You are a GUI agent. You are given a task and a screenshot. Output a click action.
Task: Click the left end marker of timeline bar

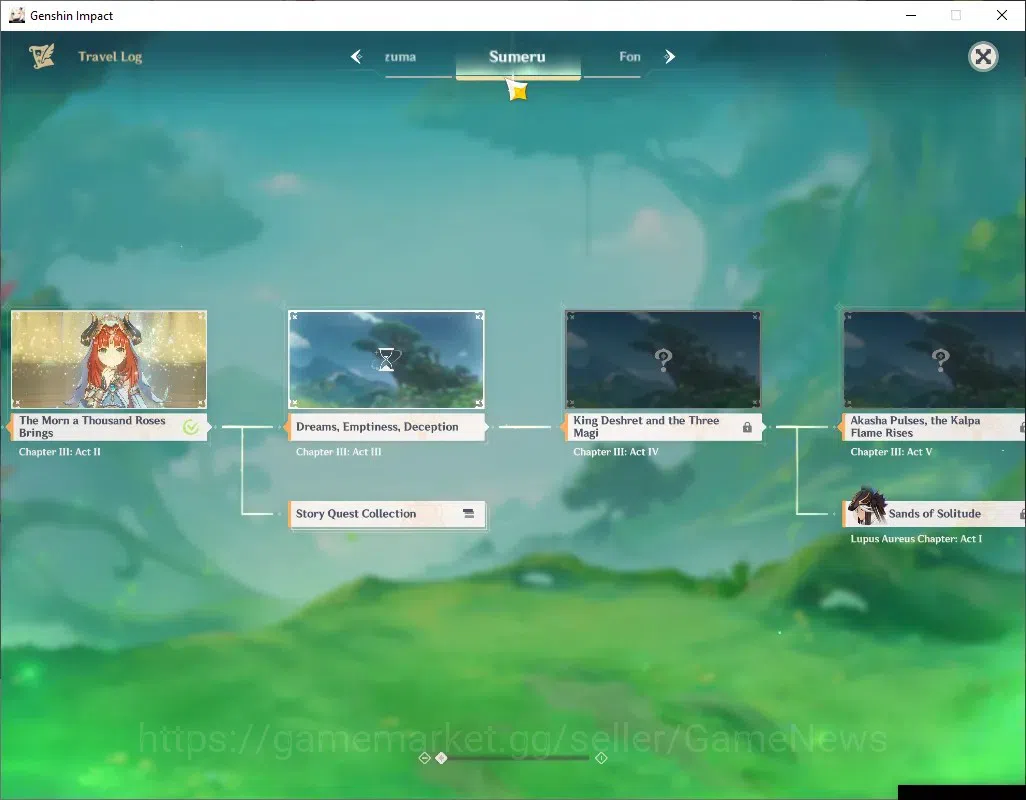pyautogui.click(x=424, y=757)
